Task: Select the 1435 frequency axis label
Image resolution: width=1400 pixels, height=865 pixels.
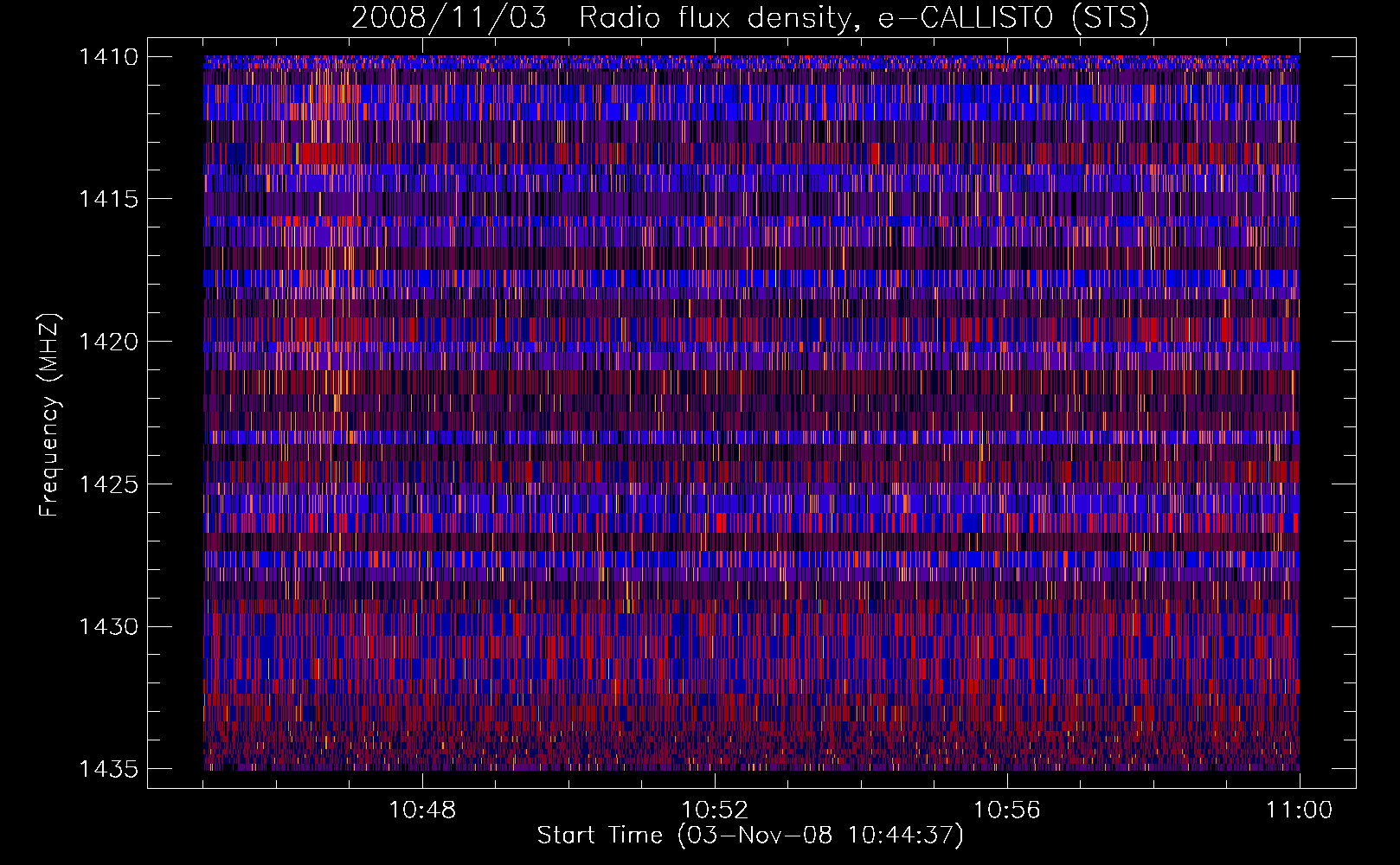Action: (x=108, y=768)
